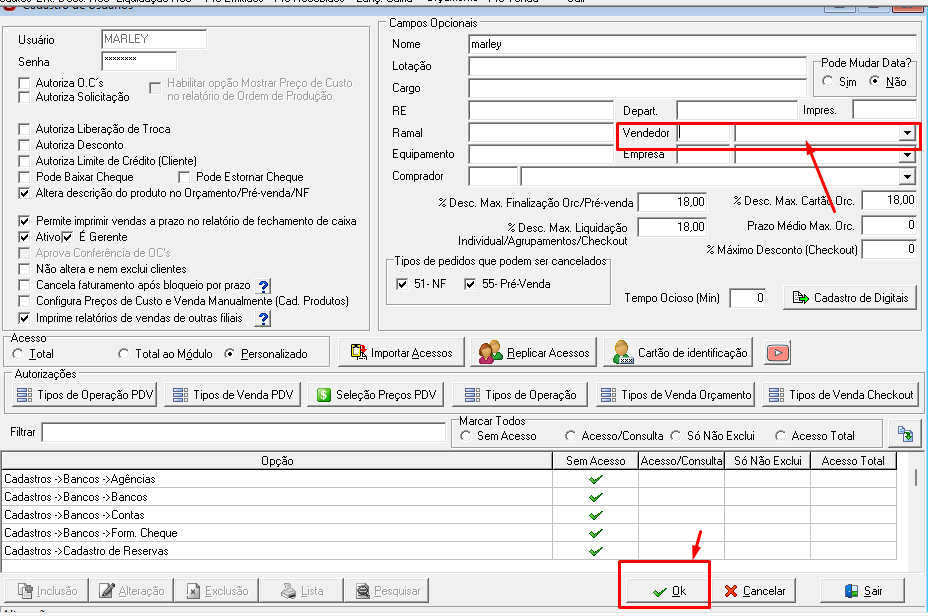The height and width of the screenshot is (616, 928).
Task: Select the Sim radio for Pode Mudar Data
Action: (x=827, y=81)
